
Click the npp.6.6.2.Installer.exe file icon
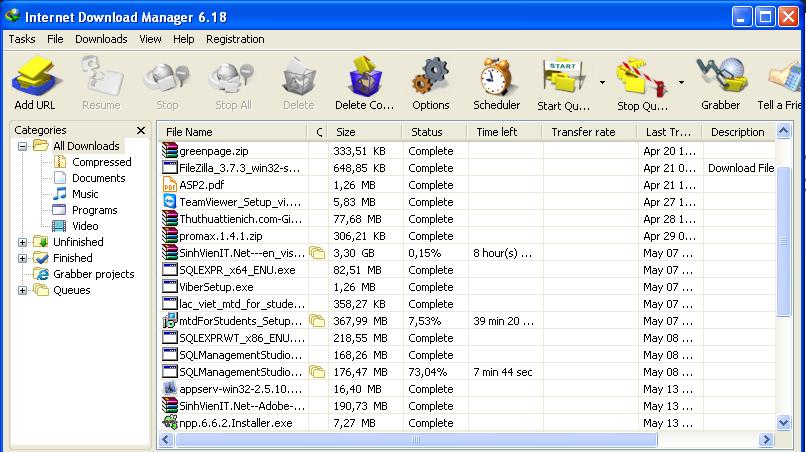170,423
